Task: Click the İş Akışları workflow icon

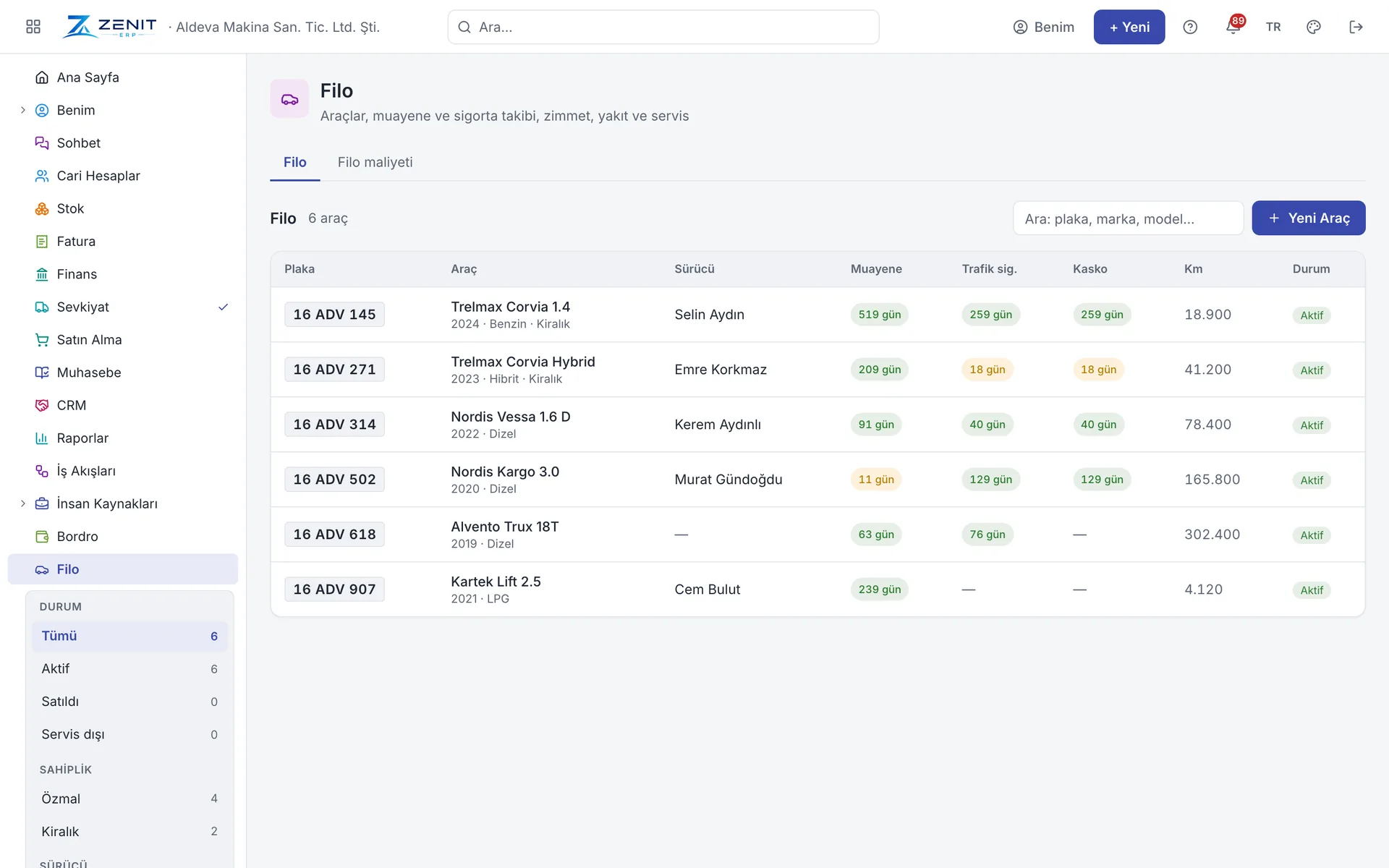Action: pos(42,471)
